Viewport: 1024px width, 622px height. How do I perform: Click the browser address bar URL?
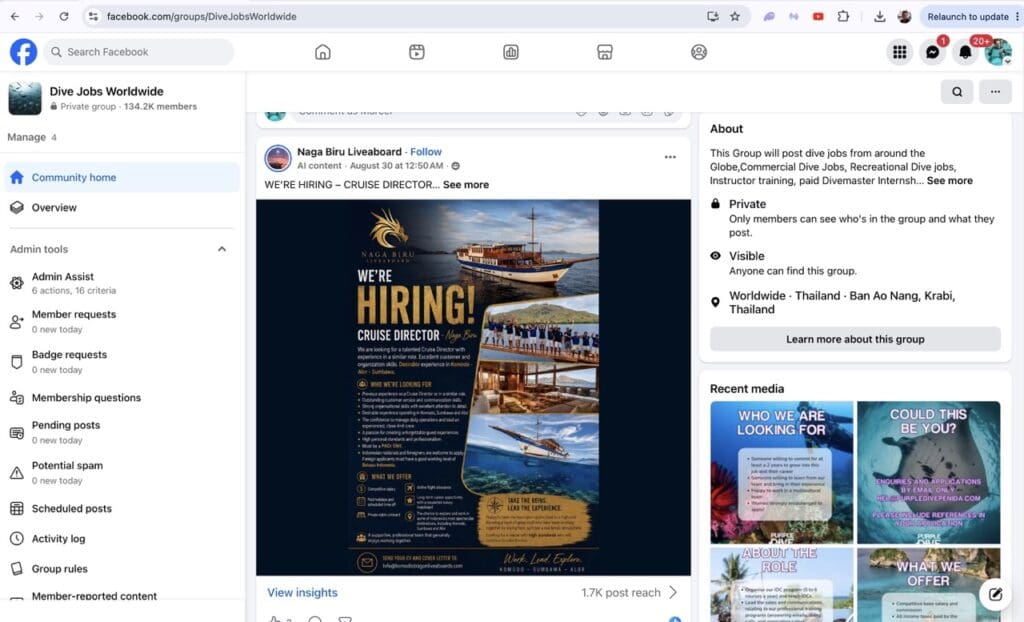201,16
